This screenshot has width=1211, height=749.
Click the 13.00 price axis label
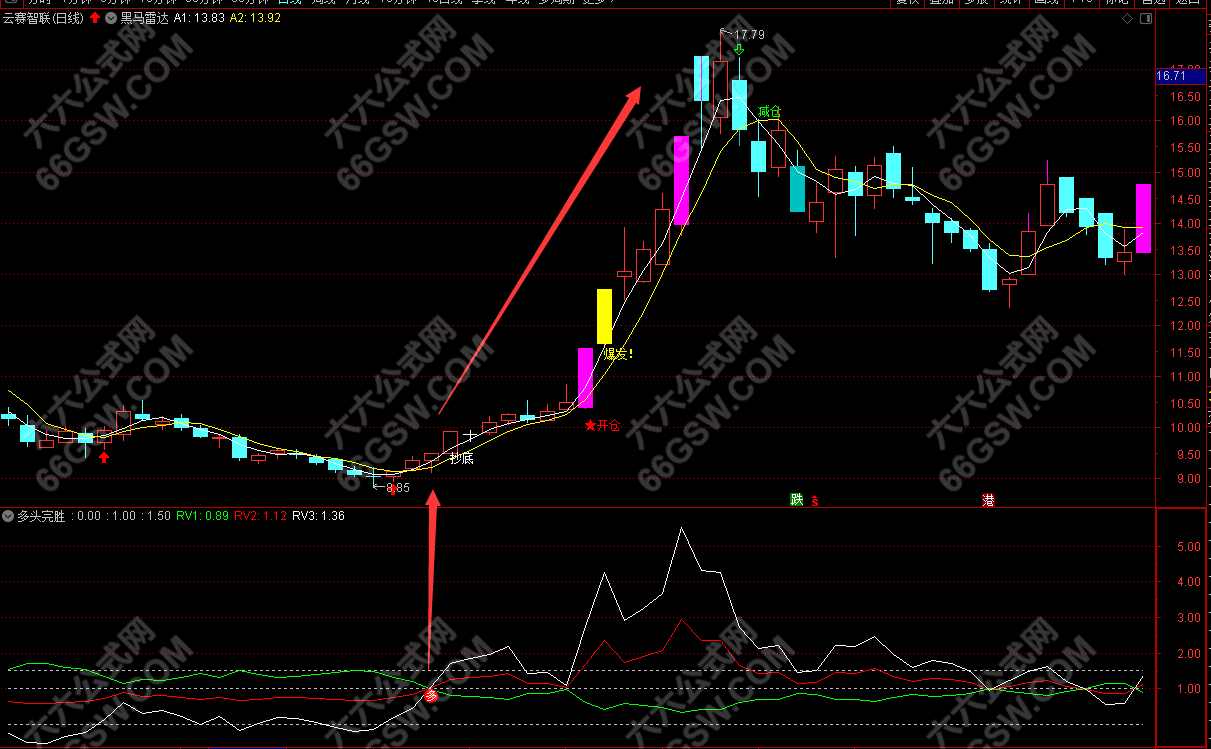tap(1186, 275)
